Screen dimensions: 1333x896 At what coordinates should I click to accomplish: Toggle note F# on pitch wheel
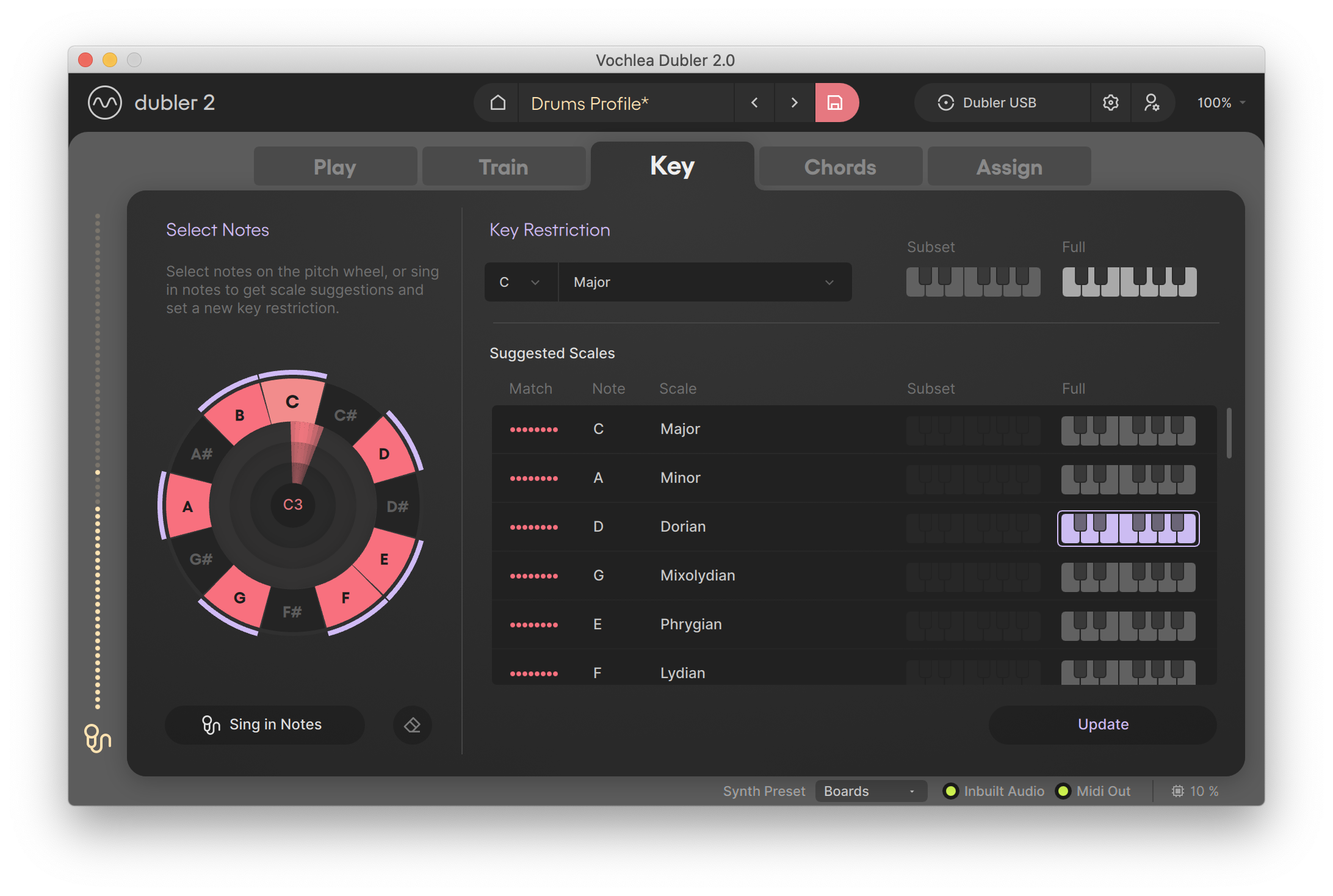pyautogui.click(x=292, y=612)
